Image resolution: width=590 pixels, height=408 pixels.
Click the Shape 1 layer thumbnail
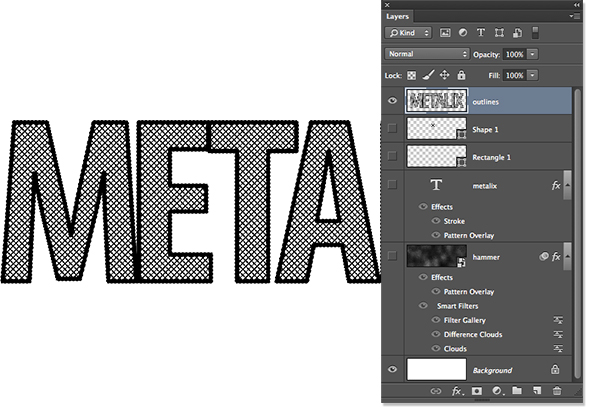point(436,128)
